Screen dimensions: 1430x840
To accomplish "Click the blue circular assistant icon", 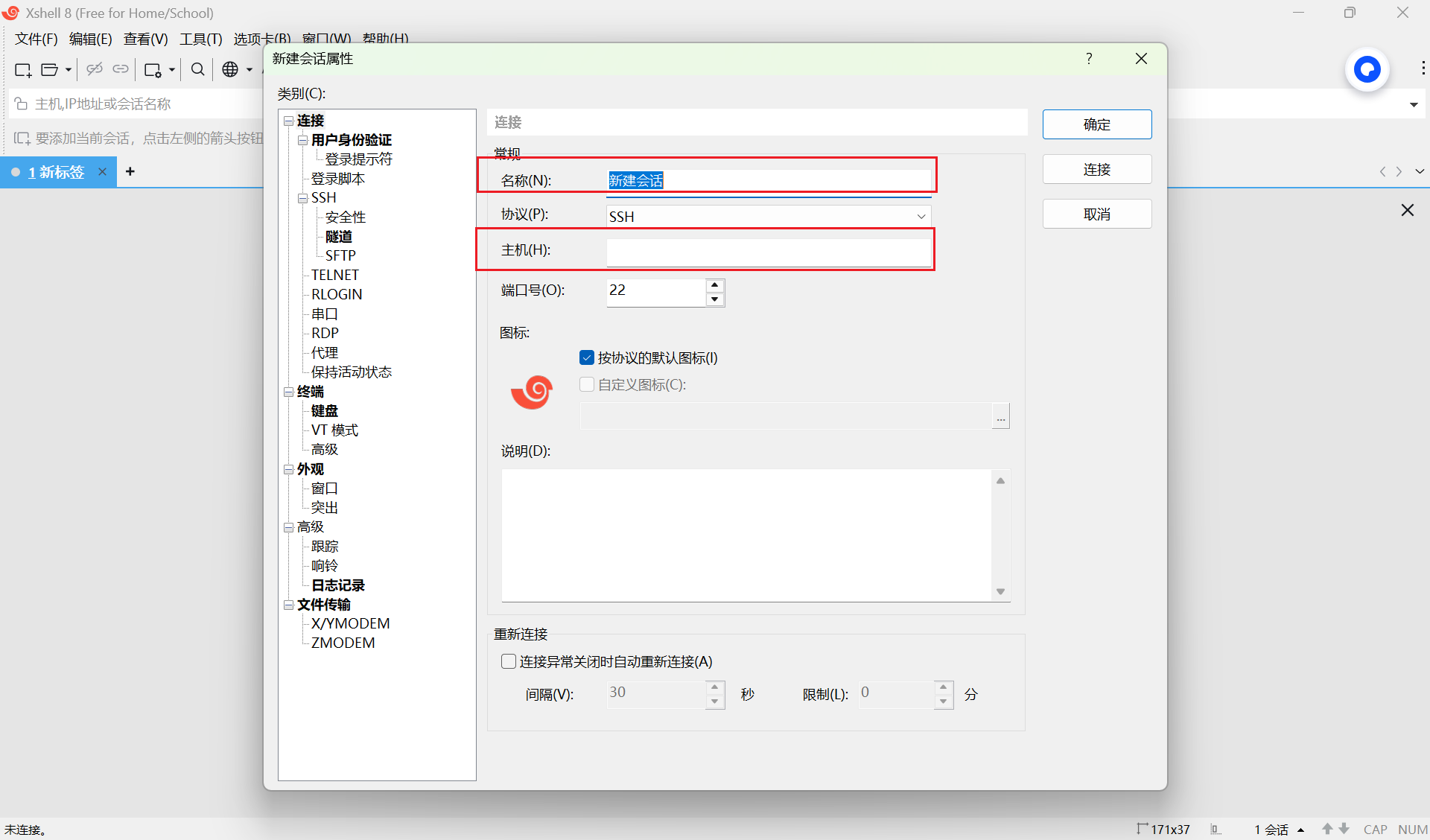I will 1367,70.
